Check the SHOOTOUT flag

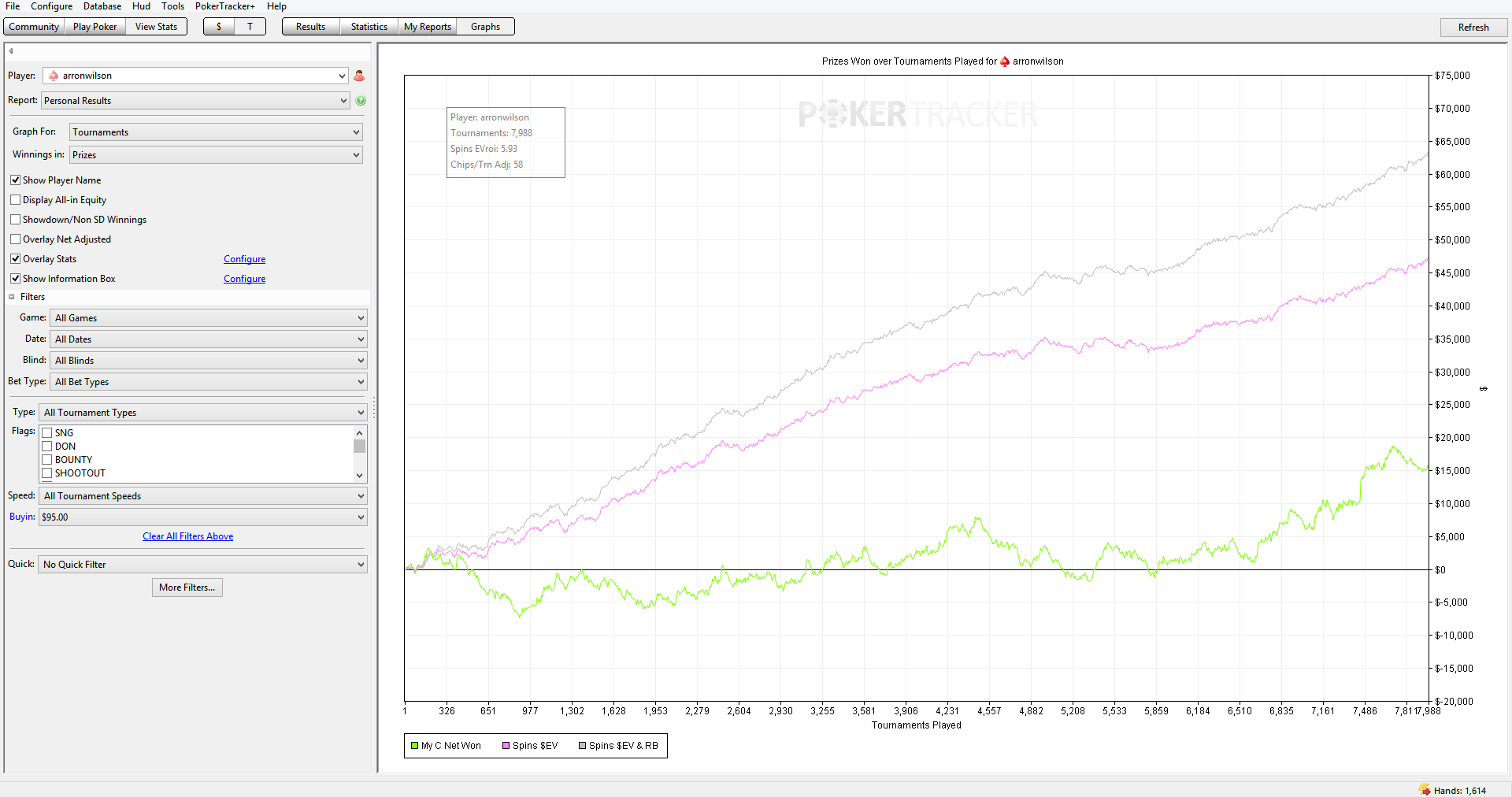pyautogui.click(x=47, y=473)
